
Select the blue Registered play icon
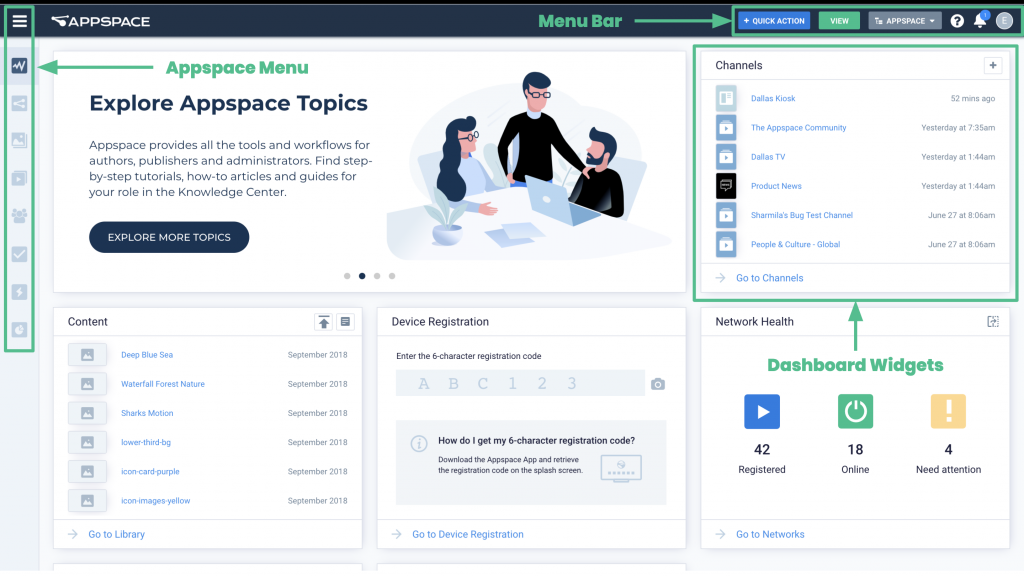(x=761, y=411)
